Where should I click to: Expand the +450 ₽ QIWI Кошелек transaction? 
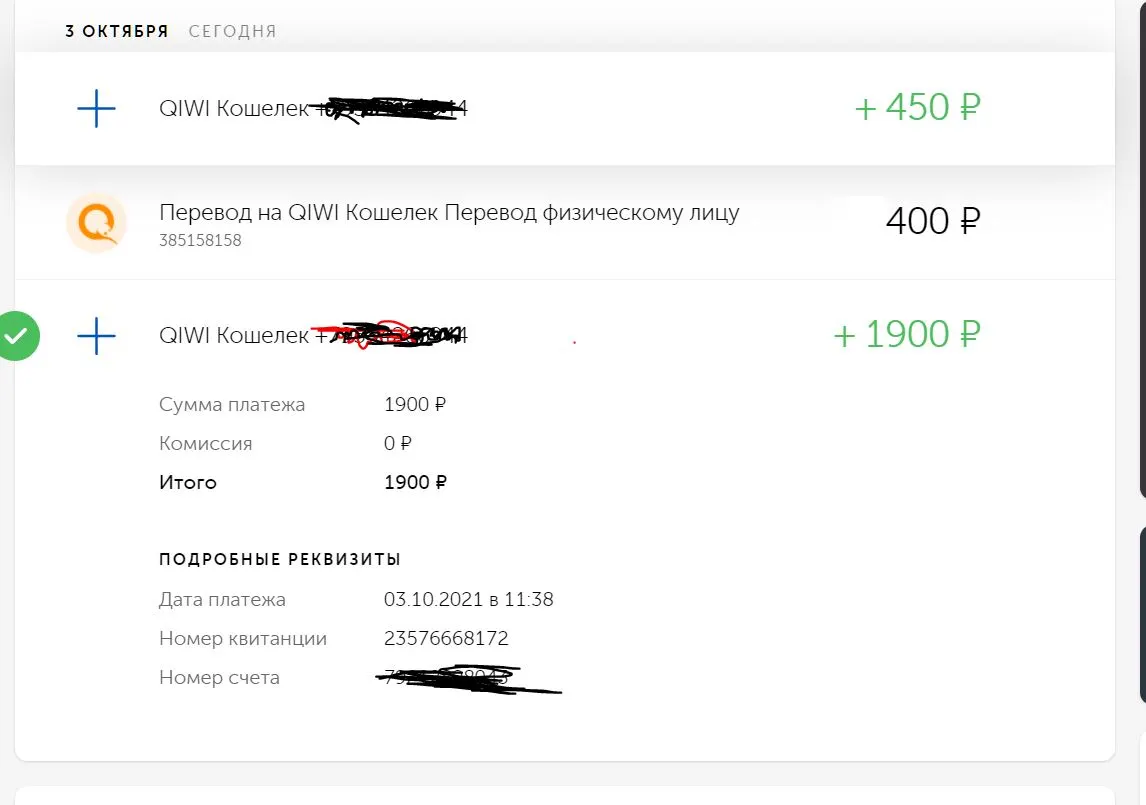564,108
